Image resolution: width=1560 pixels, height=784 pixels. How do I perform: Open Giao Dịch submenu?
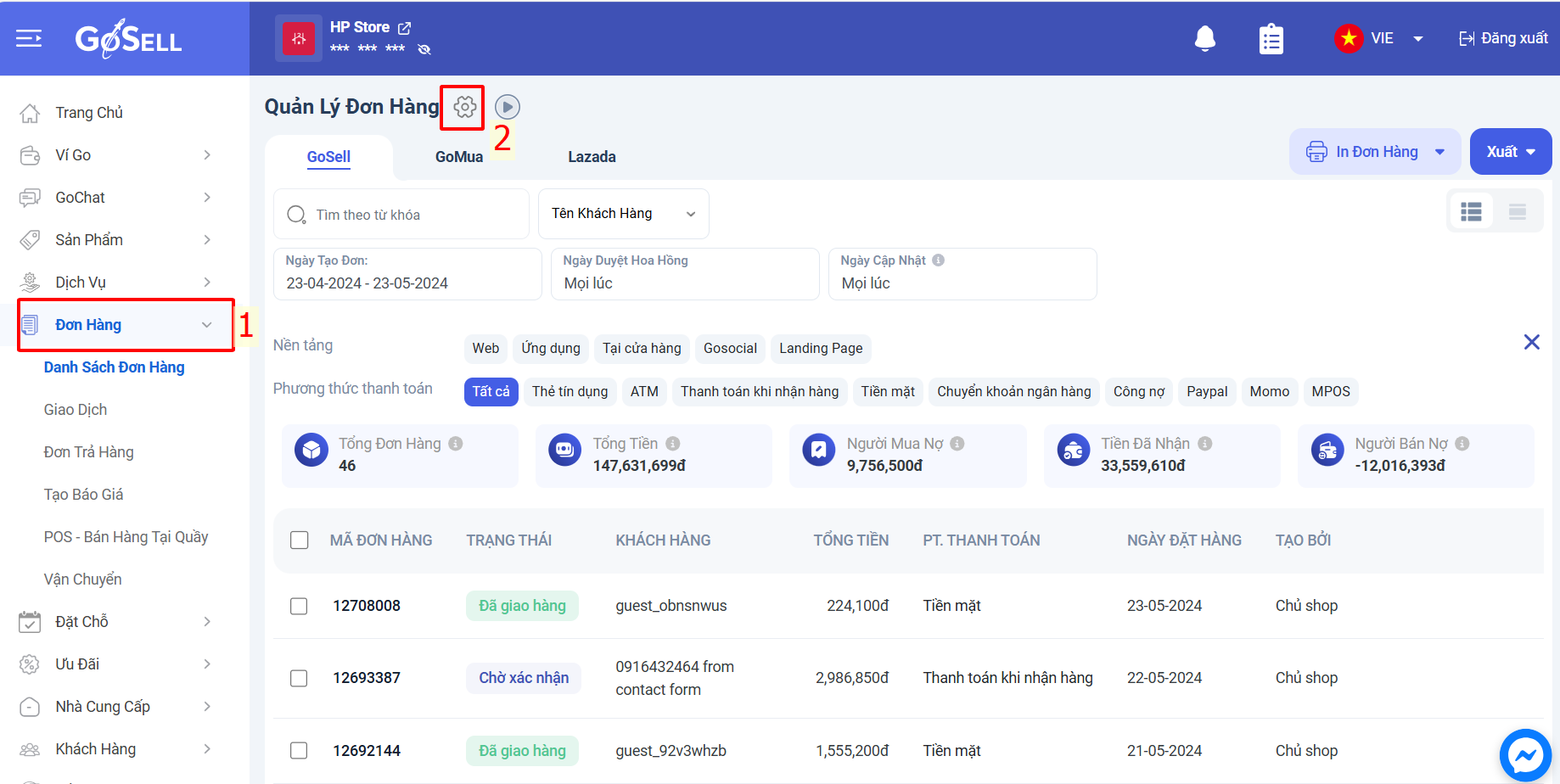click(x=76, y=410)
